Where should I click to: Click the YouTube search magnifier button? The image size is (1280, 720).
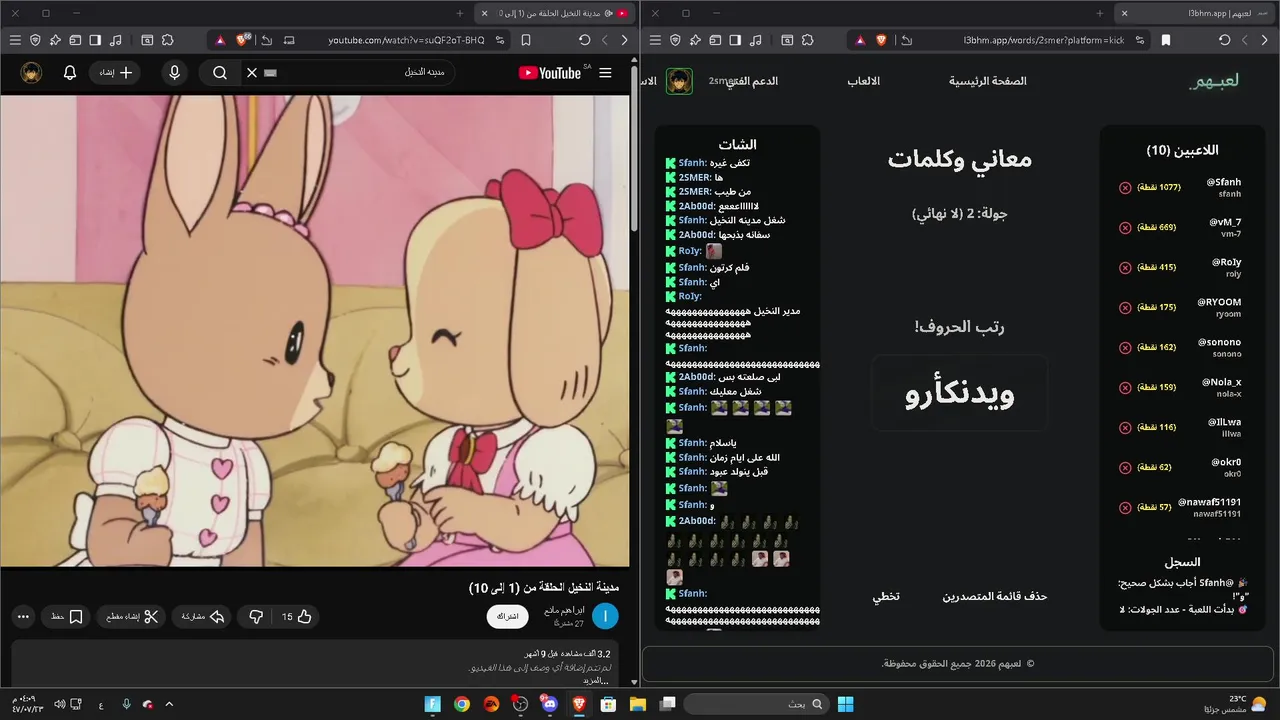(220, 73)
